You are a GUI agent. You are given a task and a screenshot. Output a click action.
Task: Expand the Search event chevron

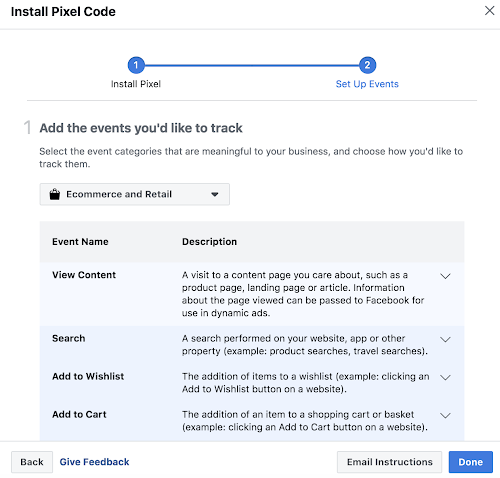coord(445,339)
